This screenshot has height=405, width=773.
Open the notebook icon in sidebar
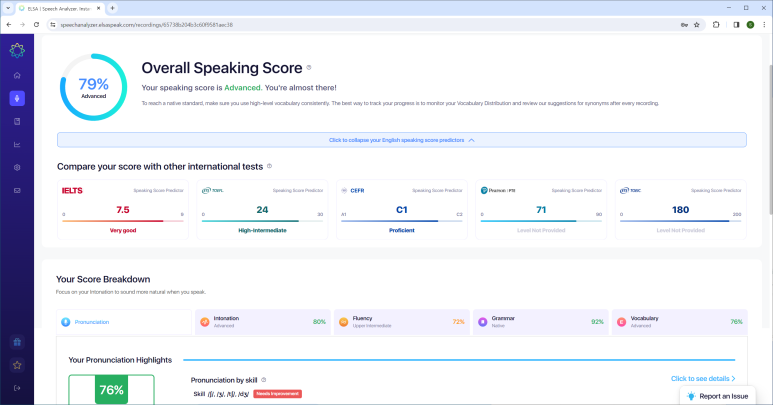click(x=17, y=121)
